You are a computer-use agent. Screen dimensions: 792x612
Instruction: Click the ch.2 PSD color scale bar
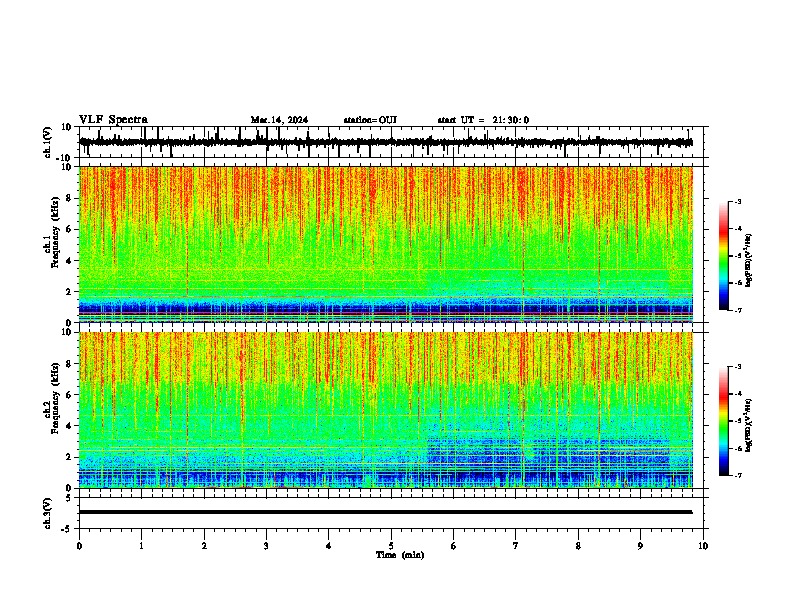pos(724,421)
